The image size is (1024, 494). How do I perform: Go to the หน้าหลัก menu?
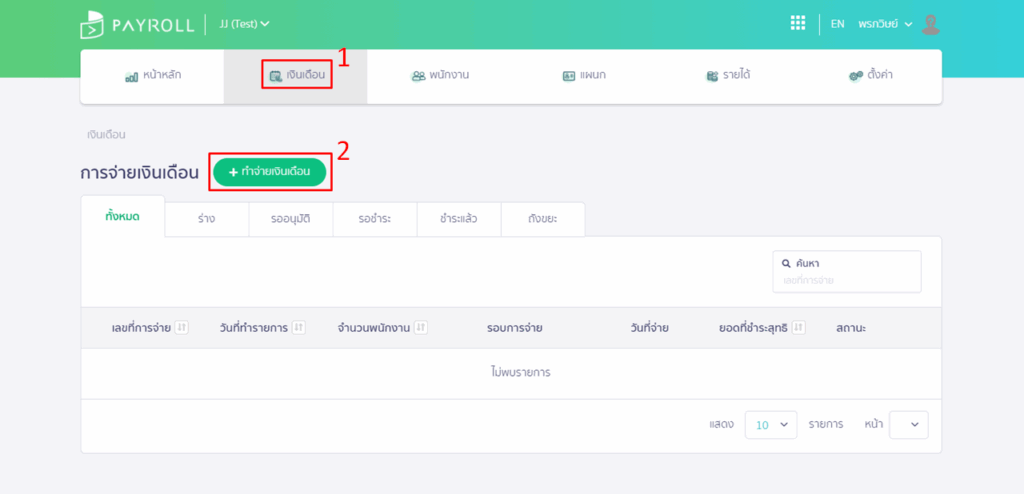[153, 76]
